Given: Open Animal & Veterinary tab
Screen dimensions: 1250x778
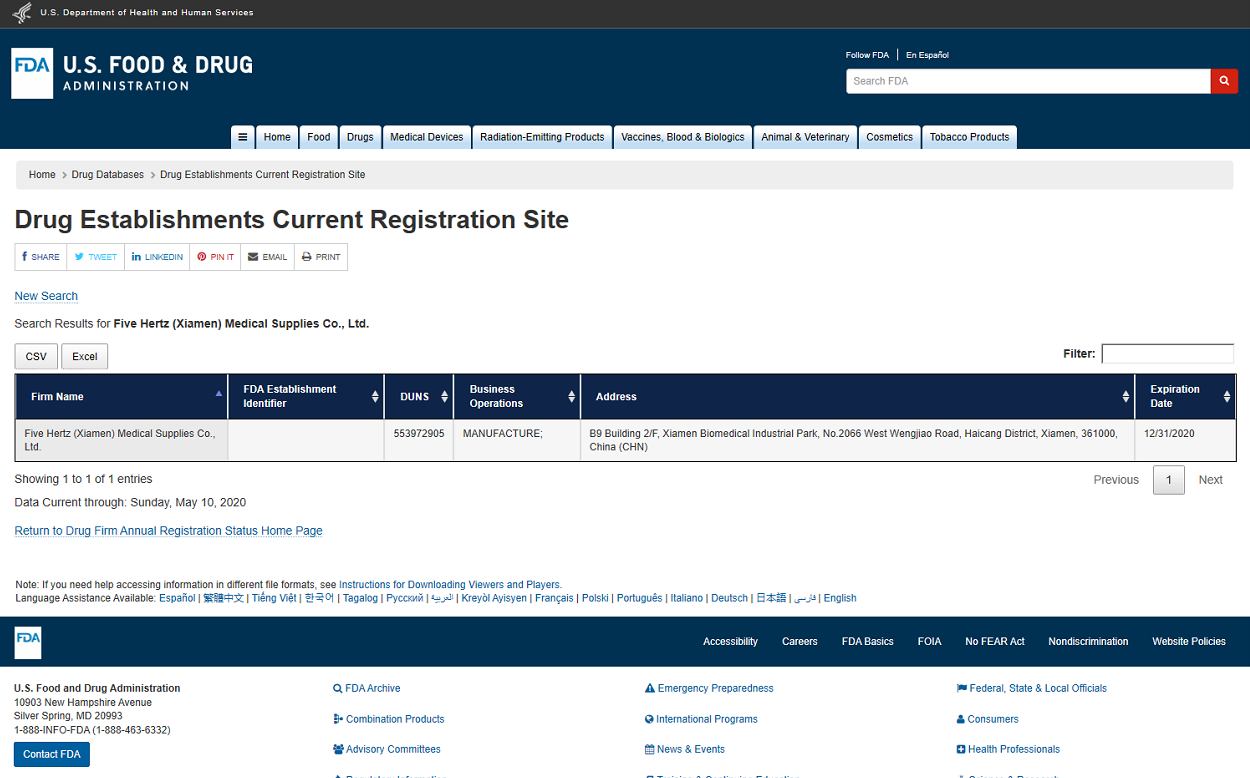Looking at the screenshot, I should (805, 137).
